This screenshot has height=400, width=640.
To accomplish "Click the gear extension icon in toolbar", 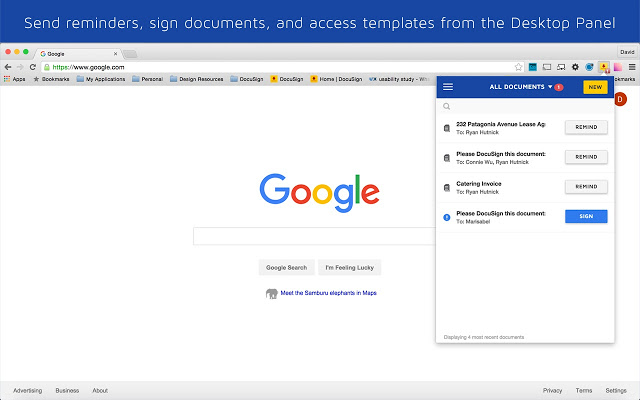I will click(575, 67).
